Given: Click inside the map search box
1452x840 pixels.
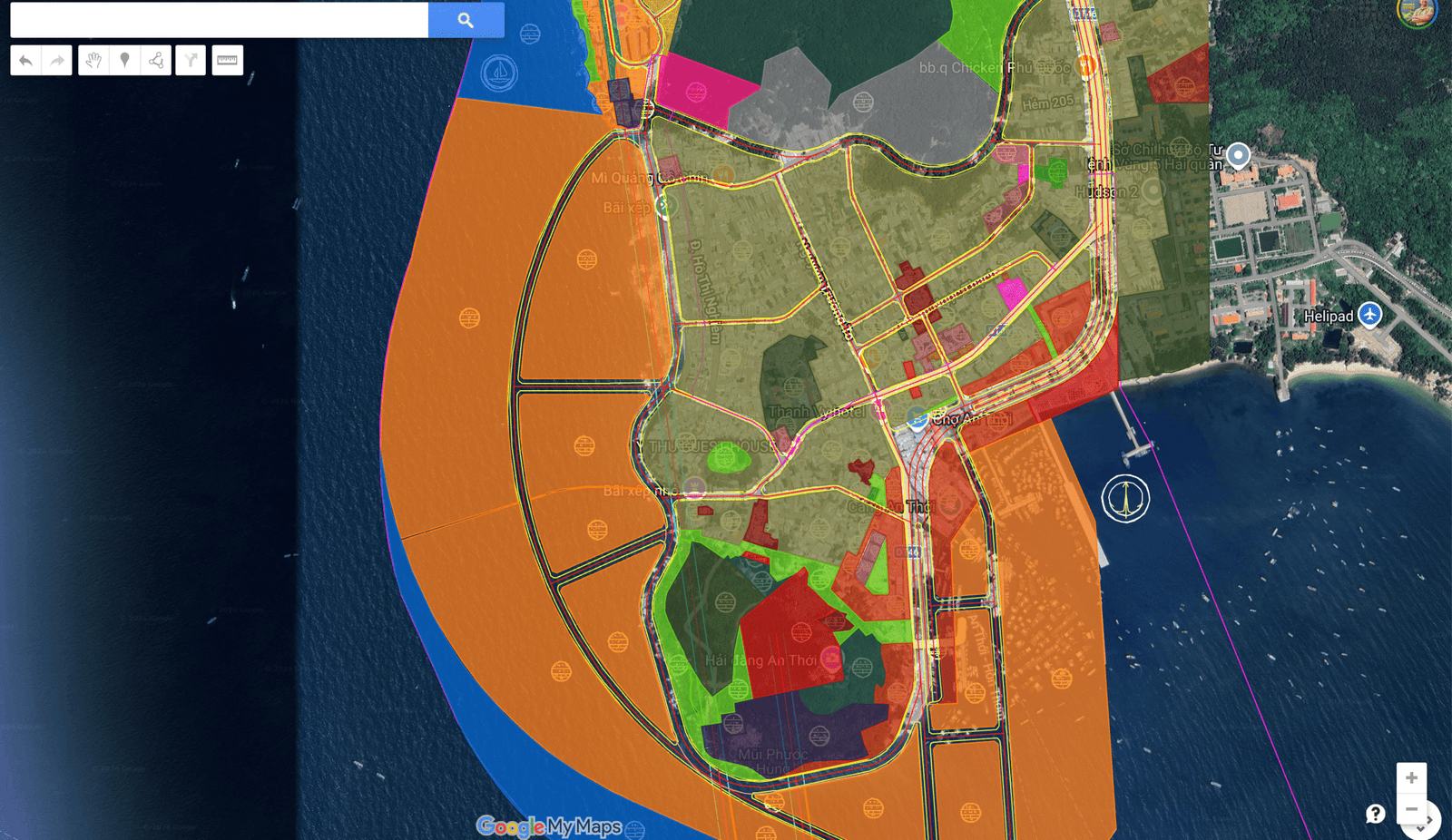Looking at the screenshot, I should point(219,20).
